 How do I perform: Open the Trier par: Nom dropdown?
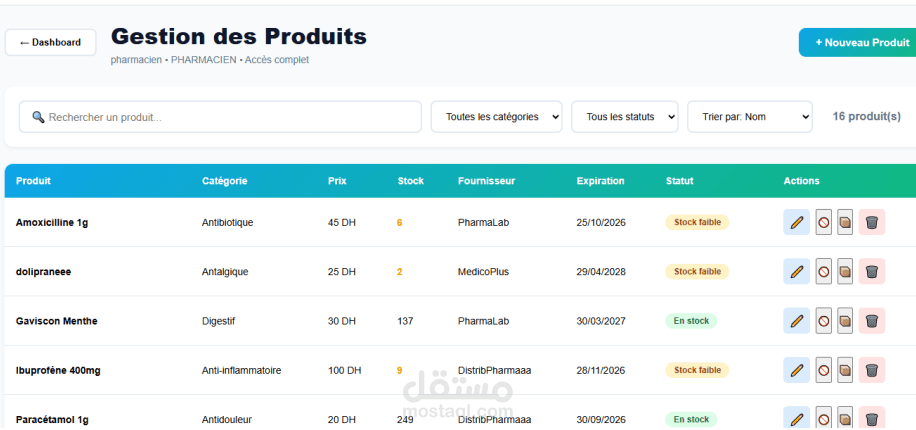pos(750,117)
